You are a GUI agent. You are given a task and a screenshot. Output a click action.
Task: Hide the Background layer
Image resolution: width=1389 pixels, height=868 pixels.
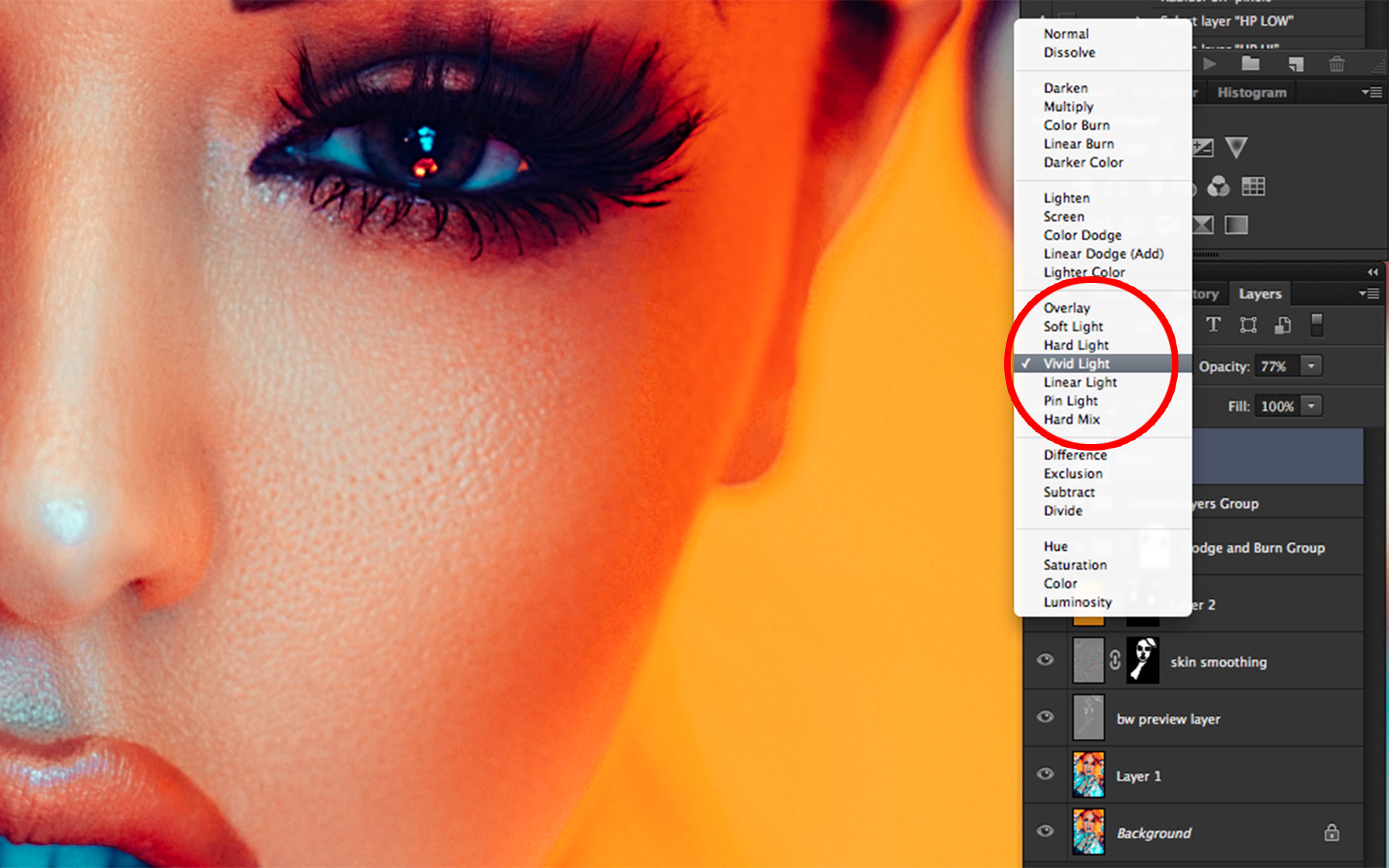tap(1045, 831)
